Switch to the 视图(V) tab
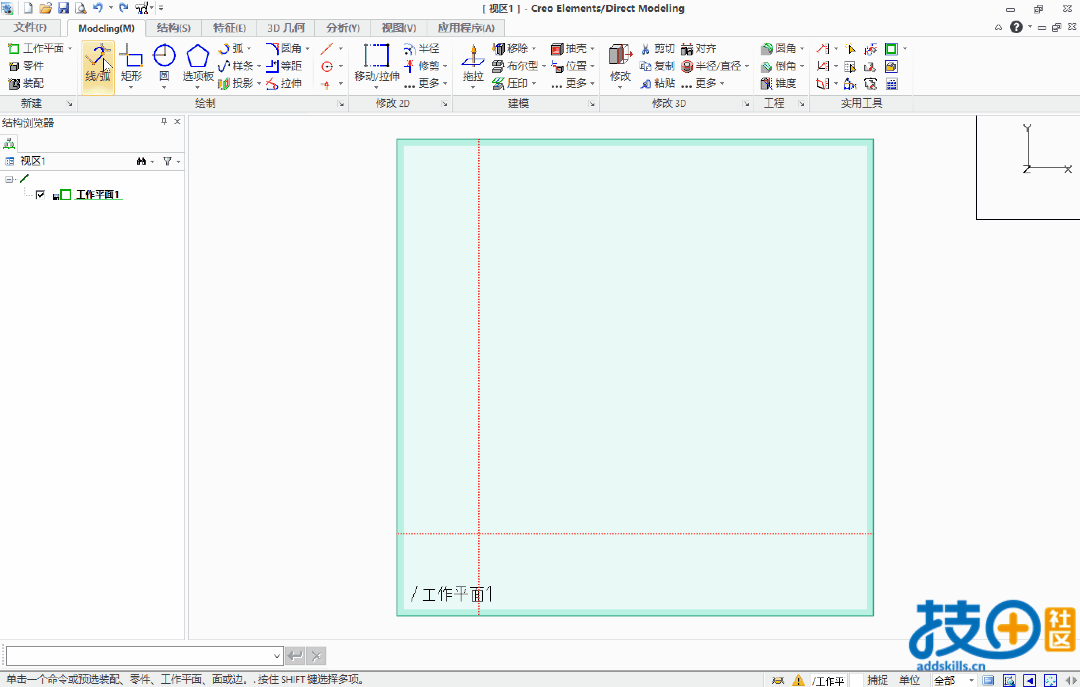1080x687 pixels. point(399,28)
